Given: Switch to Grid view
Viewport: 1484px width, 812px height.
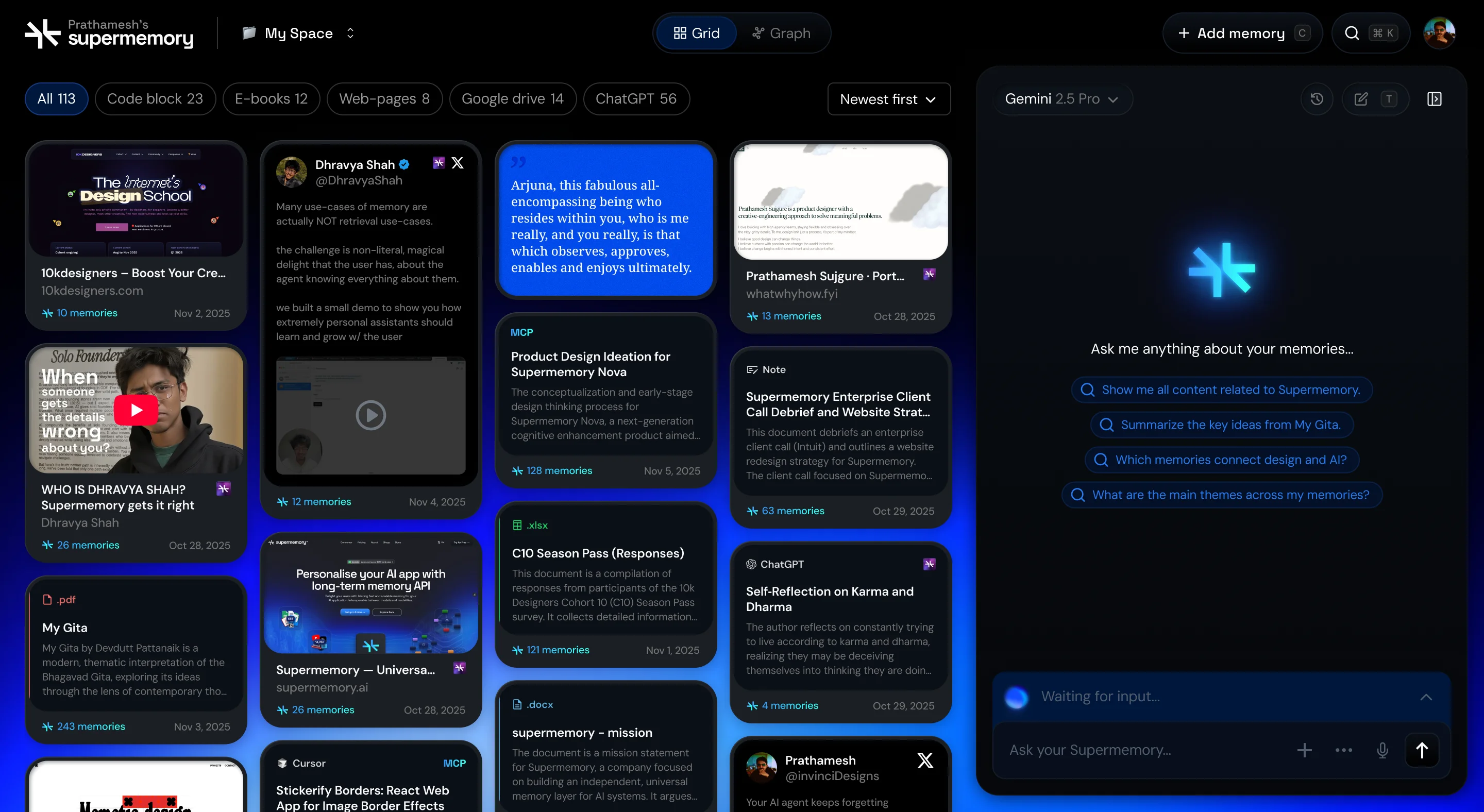Looking at the screenshot, I should pyautogui.click(x=697, y=33).
